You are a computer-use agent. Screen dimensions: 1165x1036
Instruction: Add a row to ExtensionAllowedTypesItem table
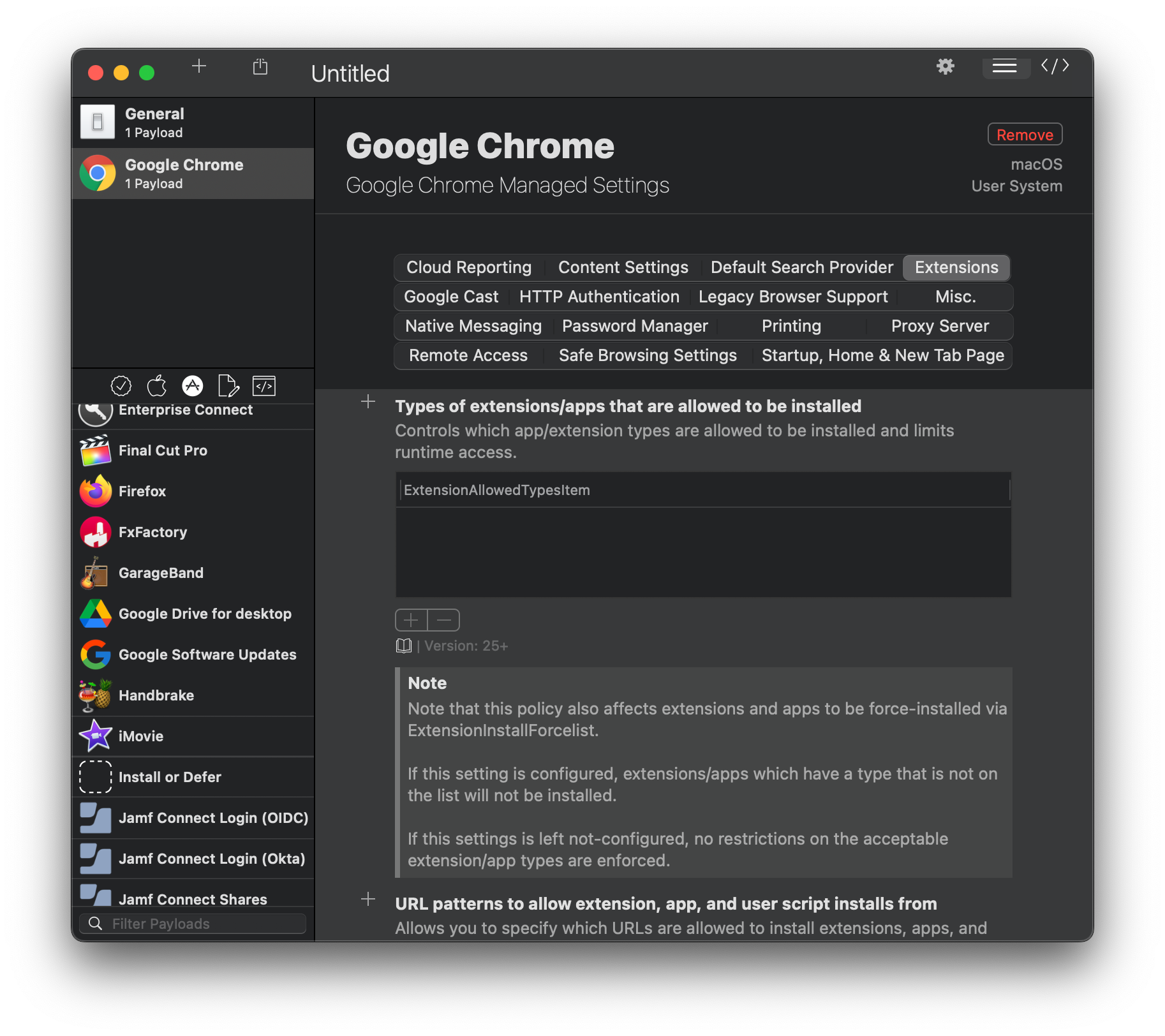412,620
